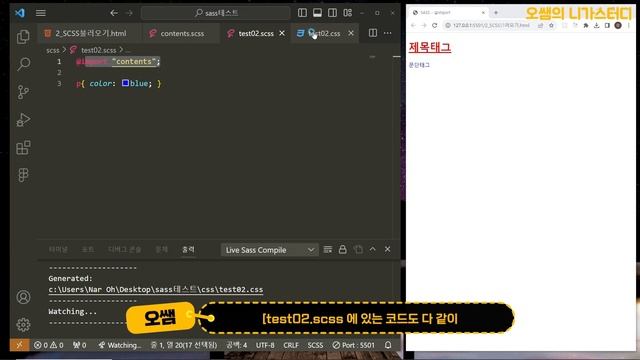
Task: Close the test02.css tab
Action: click(x=351, y=33)
